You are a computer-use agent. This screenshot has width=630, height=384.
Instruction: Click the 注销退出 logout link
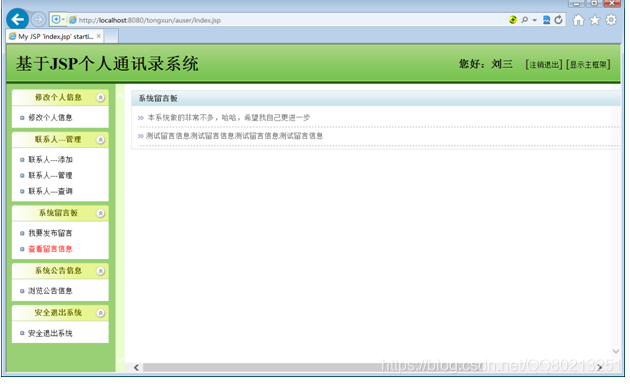[544, 65]
